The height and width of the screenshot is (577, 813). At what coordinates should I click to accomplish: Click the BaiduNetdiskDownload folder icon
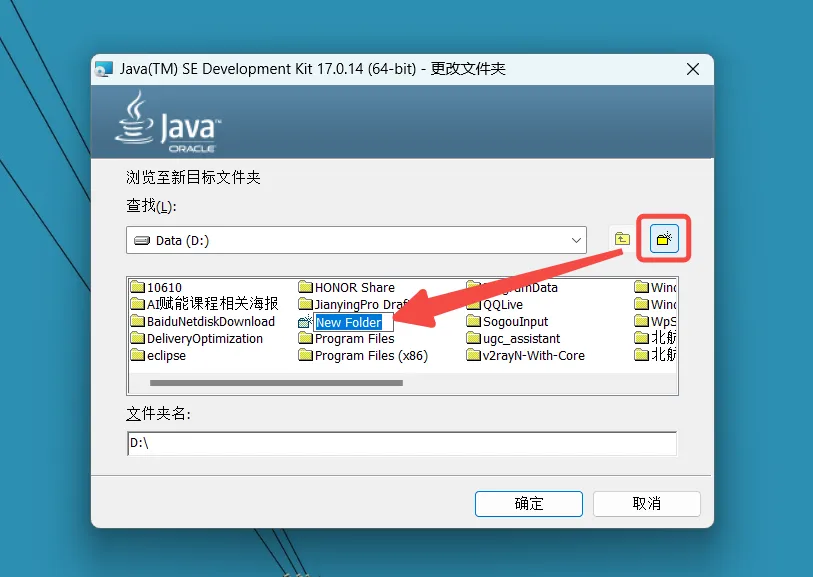pyautogui.click(x=137, y=321)
